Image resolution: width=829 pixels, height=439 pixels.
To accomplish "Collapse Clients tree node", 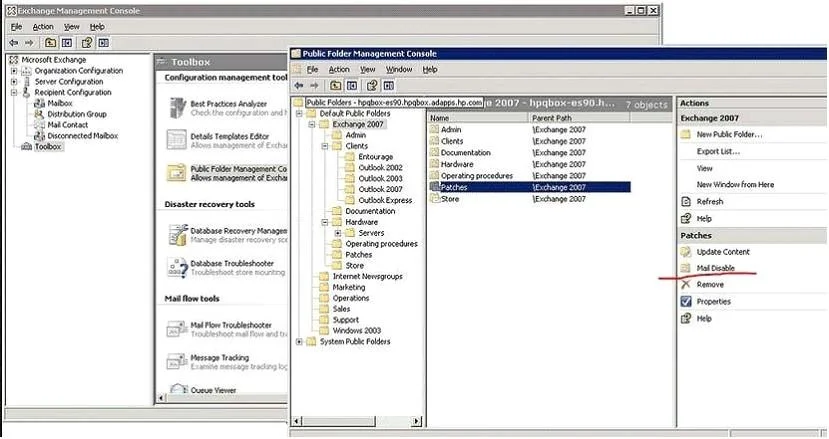I will 325,146.
